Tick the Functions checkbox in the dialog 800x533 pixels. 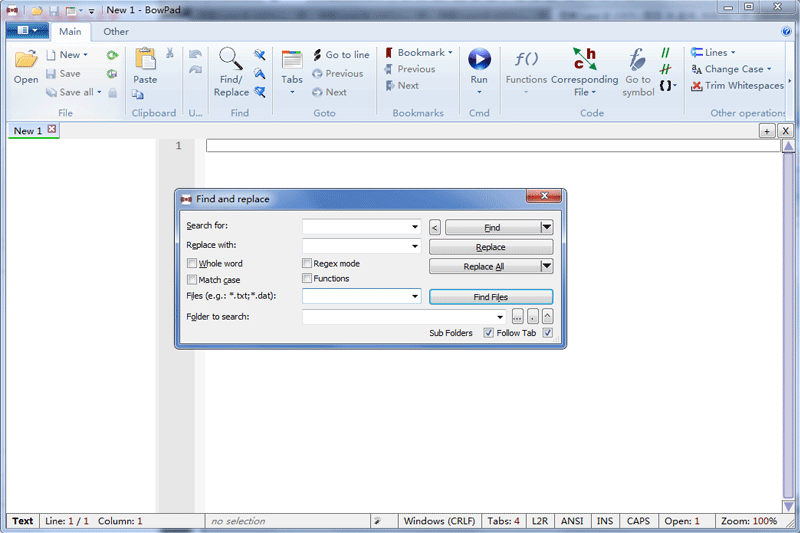pyautogui.click(x=307, y=278)
